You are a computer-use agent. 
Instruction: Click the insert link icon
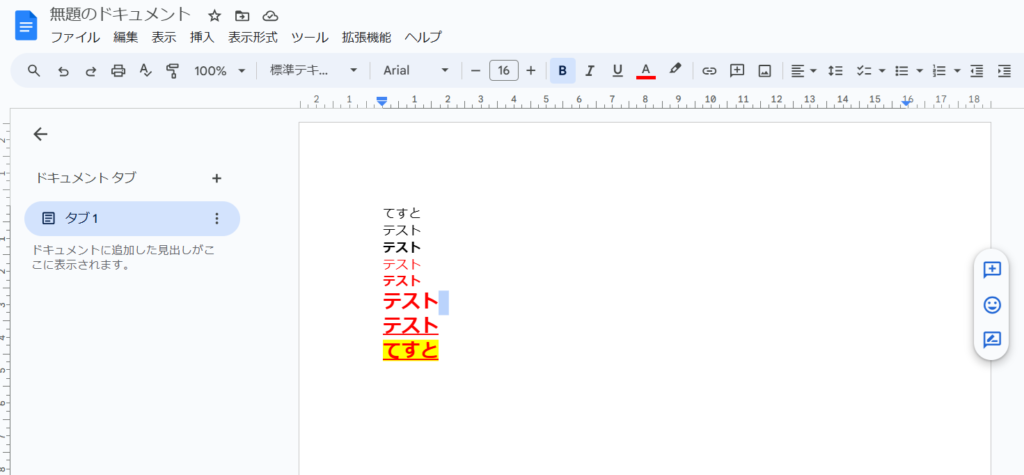pyautogui.click(x=709, y=71)
